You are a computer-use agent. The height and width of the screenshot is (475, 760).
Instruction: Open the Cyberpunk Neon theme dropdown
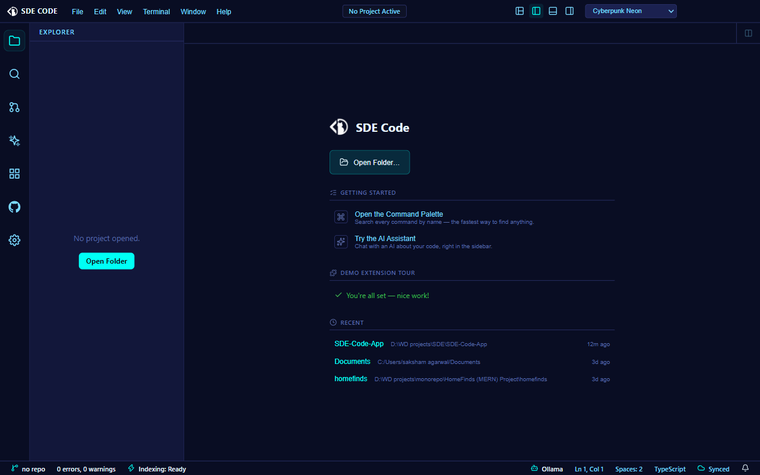coord(631,11)
